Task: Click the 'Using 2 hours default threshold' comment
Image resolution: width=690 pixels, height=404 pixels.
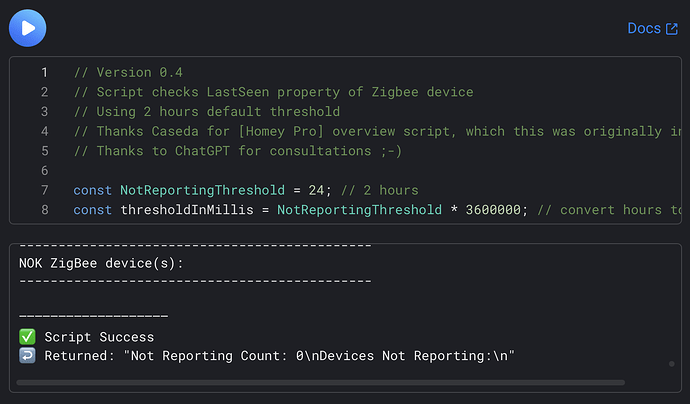Action: pos(206,111)
